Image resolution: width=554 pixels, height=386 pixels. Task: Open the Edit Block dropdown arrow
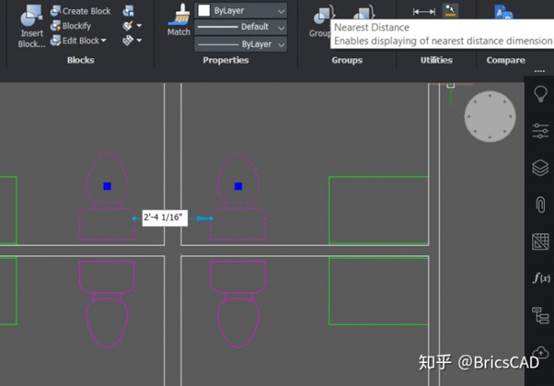tap(104, 41)
